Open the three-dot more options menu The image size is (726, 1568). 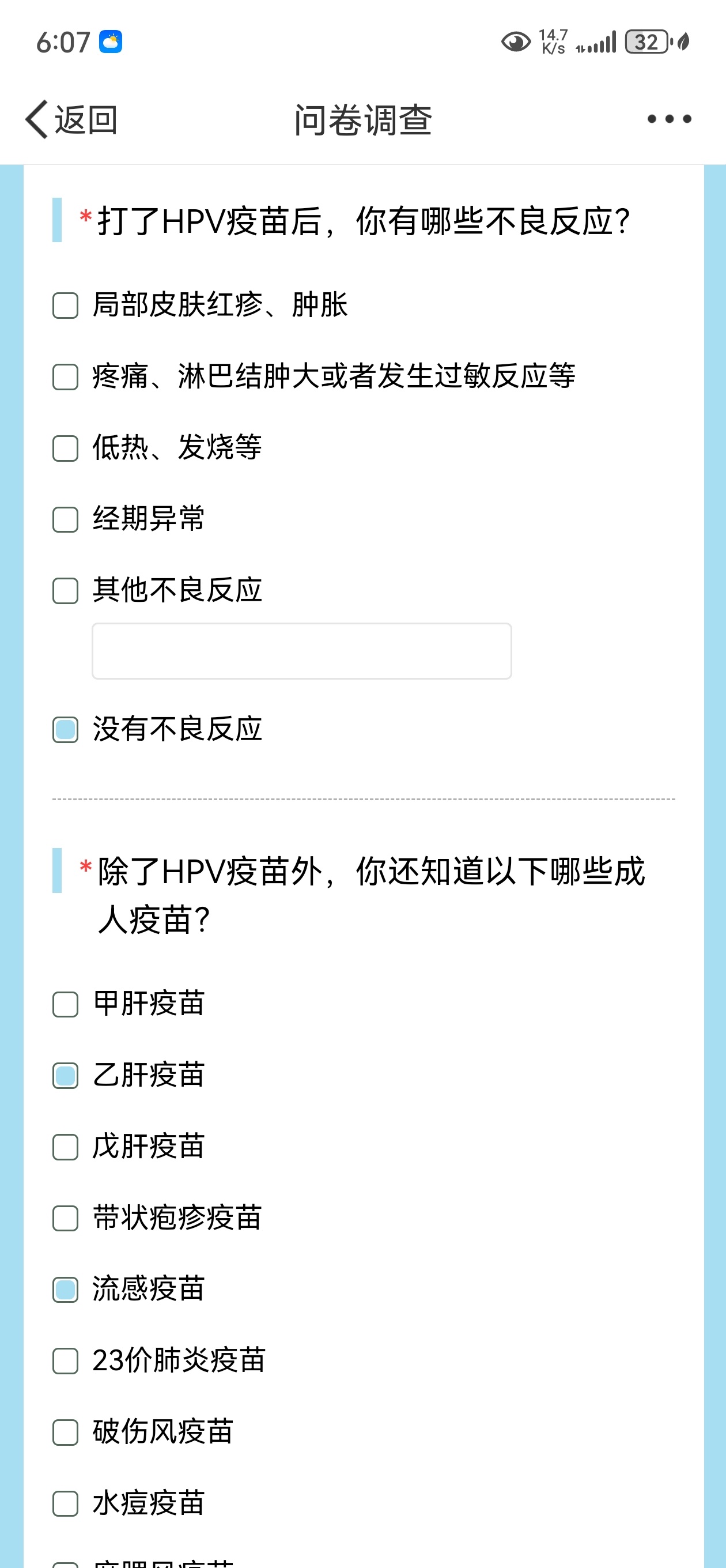click(x=669, y=119)
